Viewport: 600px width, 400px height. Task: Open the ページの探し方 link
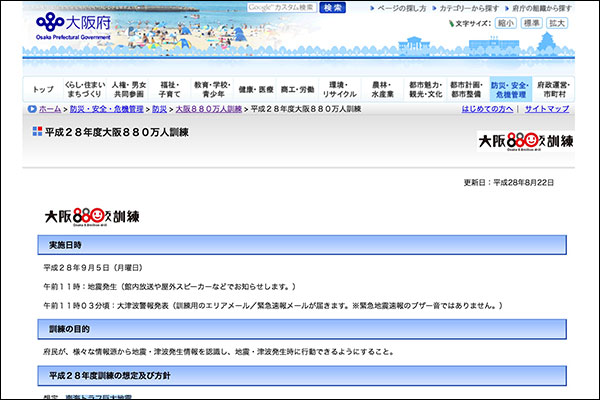coord(402,8)
